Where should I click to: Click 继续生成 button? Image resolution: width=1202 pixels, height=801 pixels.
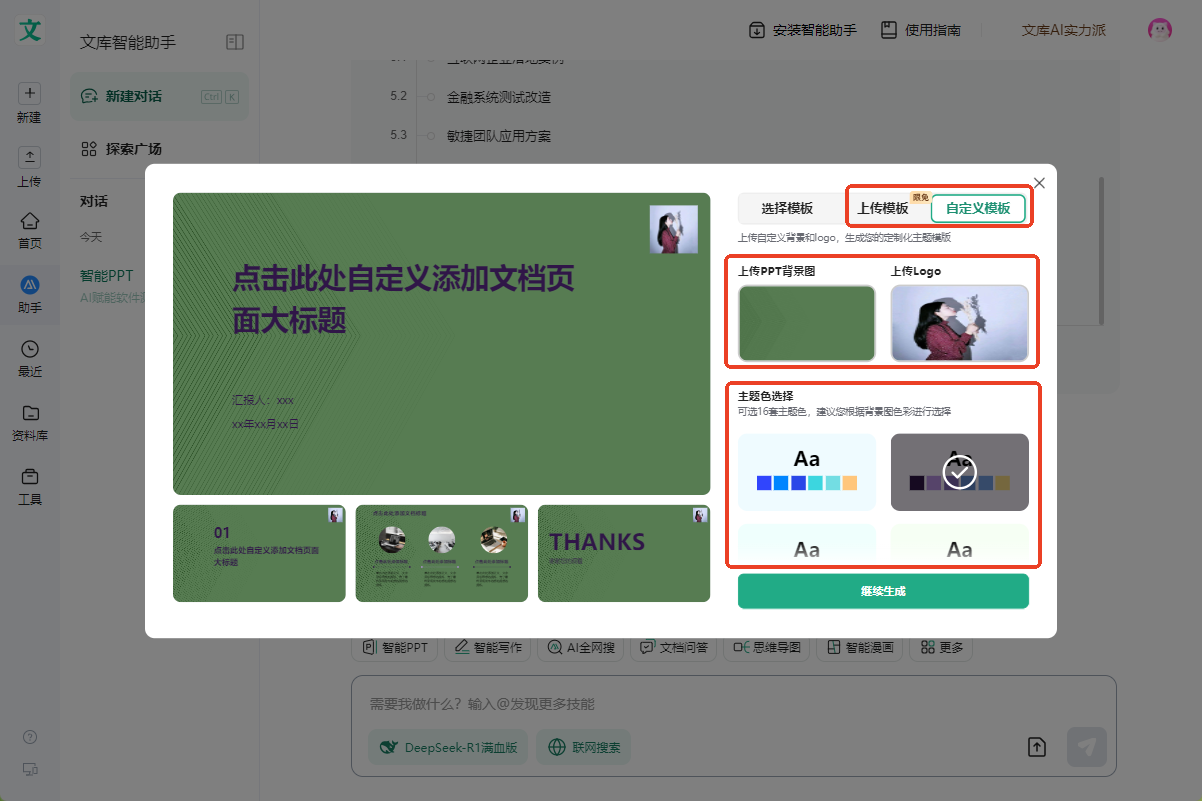(x=883, y=591)
